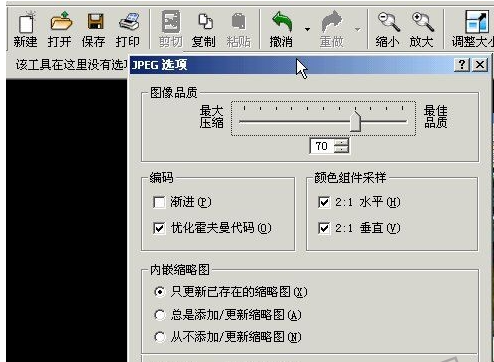Click the 复制 (Copy) toolbar icon
The width and height of the screenshot is (494, 362).
205,21
